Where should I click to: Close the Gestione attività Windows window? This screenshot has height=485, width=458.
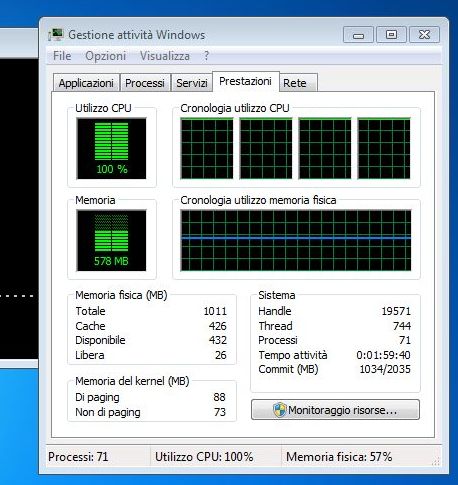(x=424, y=35)
